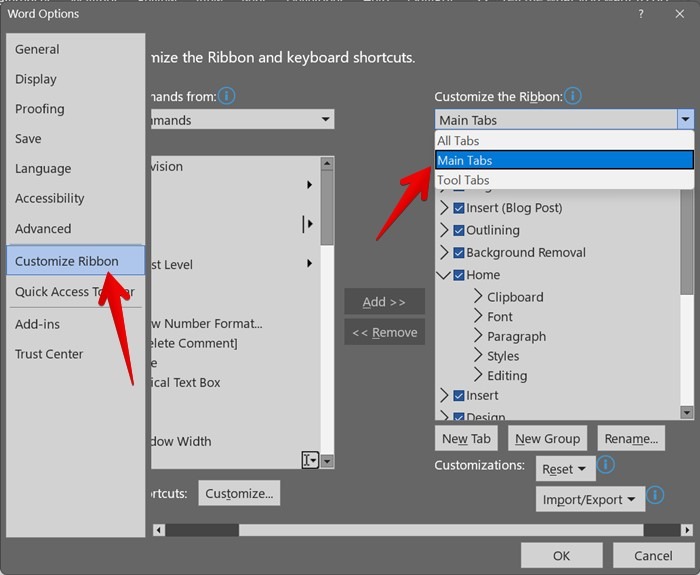Choose 'Tool Tabs' from the dropdown list
This screenshot has width=700, height=575.
564,180
